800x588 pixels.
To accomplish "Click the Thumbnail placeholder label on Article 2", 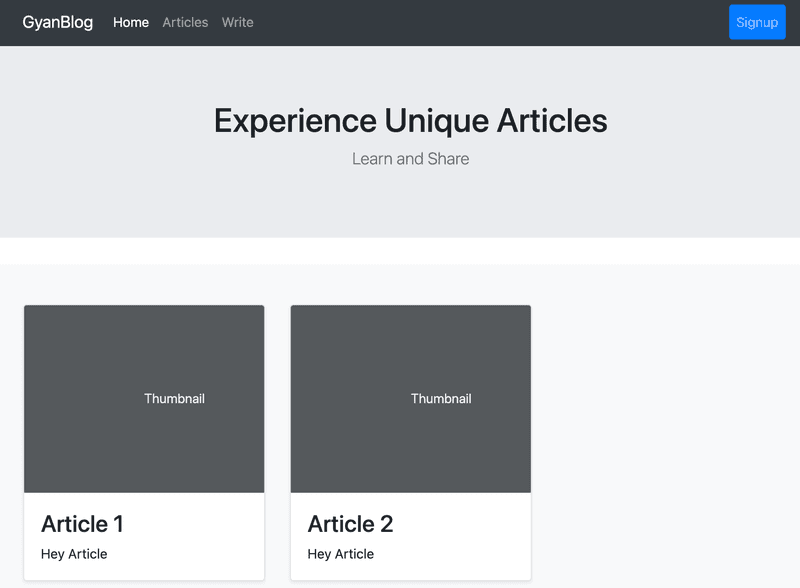I will click(442, 398).
